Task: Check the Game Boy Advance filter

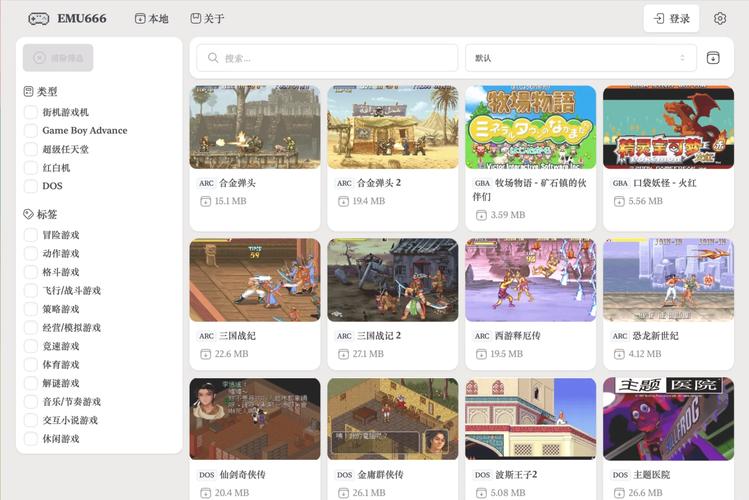Action: [x=31, y=131]
